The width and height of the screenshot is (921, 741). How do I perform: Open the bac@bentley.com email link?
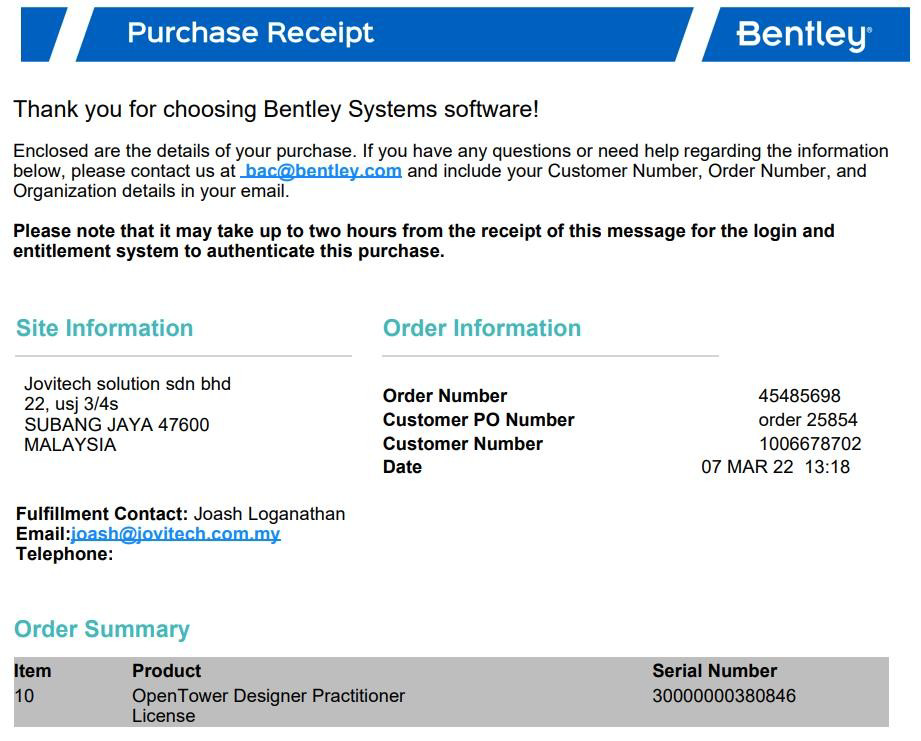(x=323, y=171)
